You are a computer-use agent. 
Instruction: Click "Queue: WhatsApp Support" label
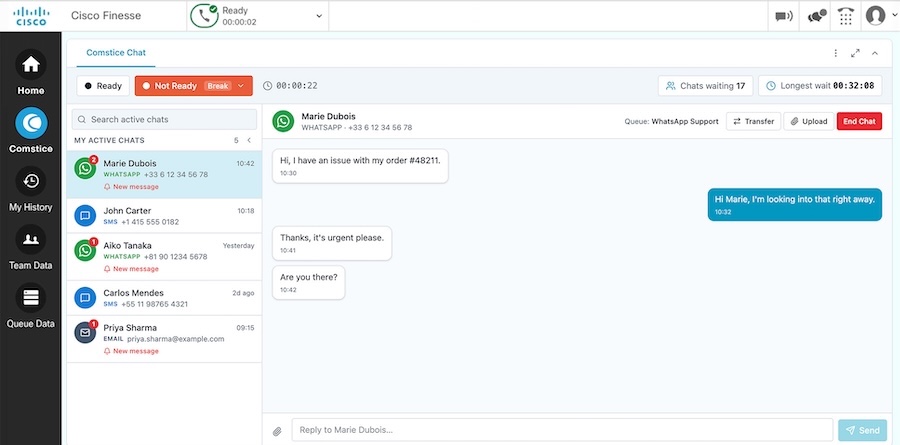coord(671,122)
